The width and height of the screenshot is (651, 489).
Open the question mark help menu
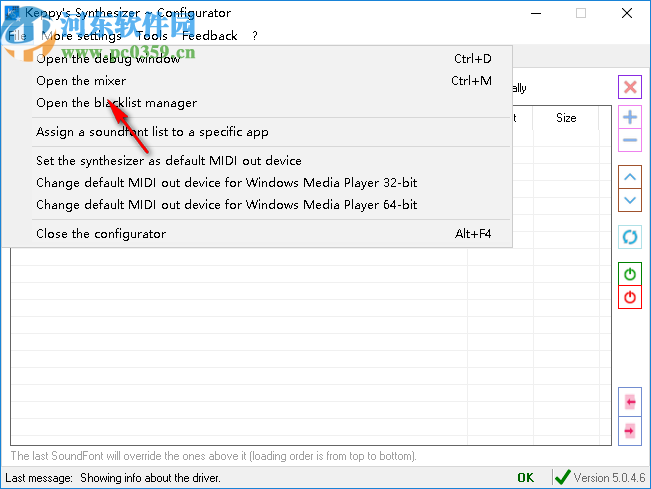(255, 36)
